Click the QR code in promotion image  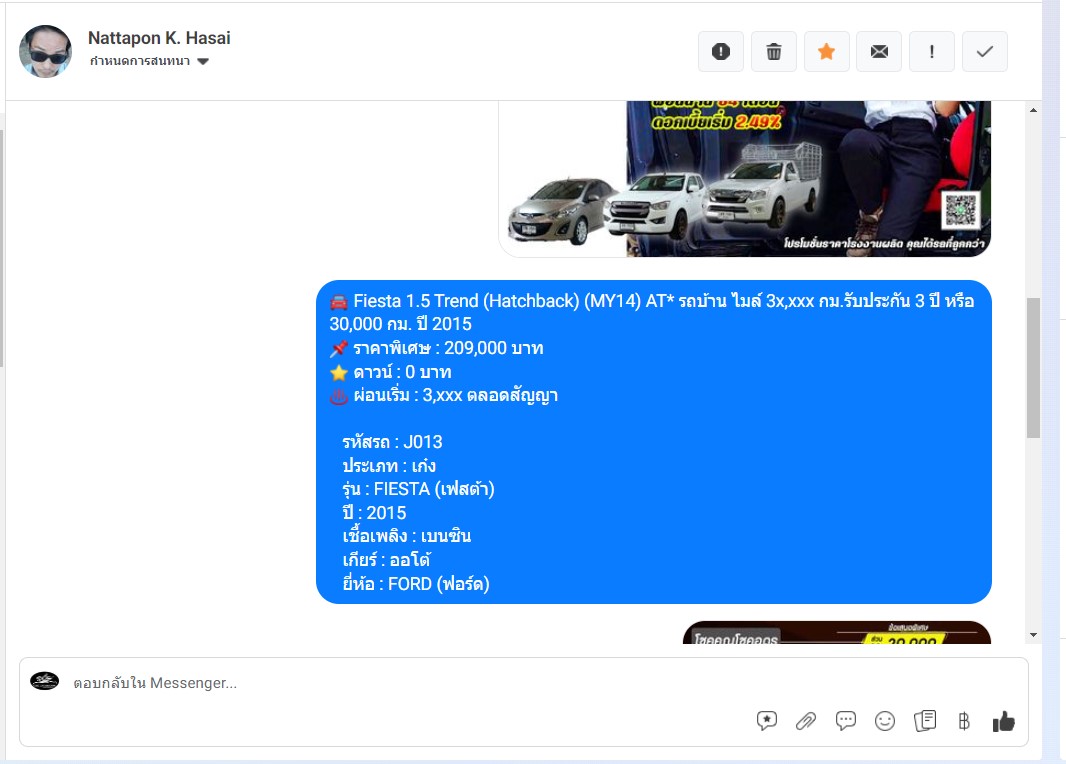click(x=960, y=210)
